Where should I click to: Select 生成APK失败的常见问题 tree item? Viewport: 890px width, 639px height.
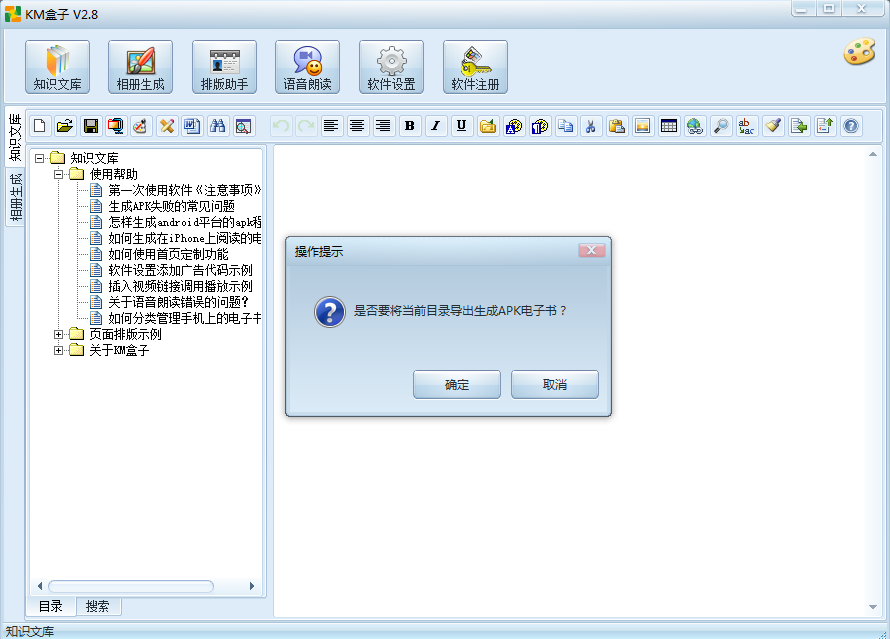171,206
